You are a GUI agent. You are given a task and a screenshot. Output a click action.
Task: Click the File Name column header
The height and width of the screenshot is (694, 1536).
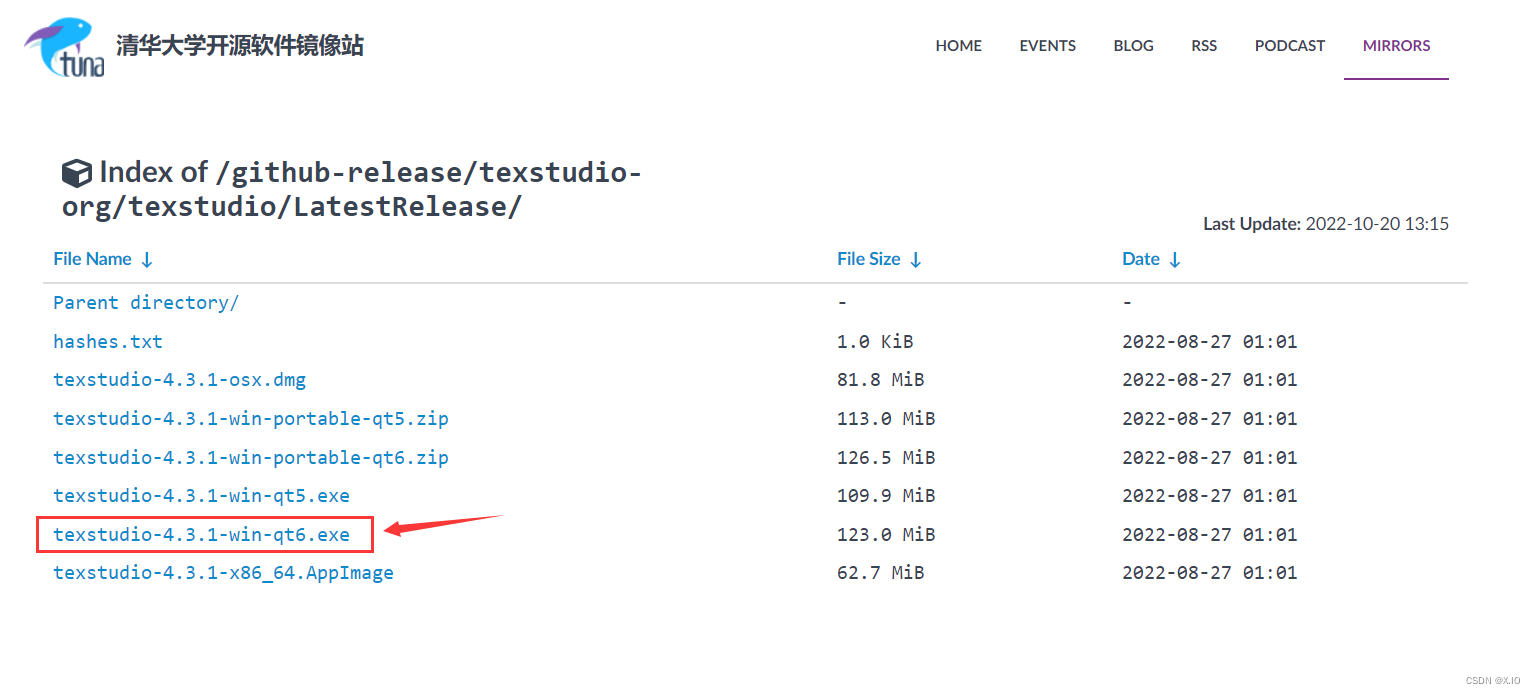click(x=92, y=259)
